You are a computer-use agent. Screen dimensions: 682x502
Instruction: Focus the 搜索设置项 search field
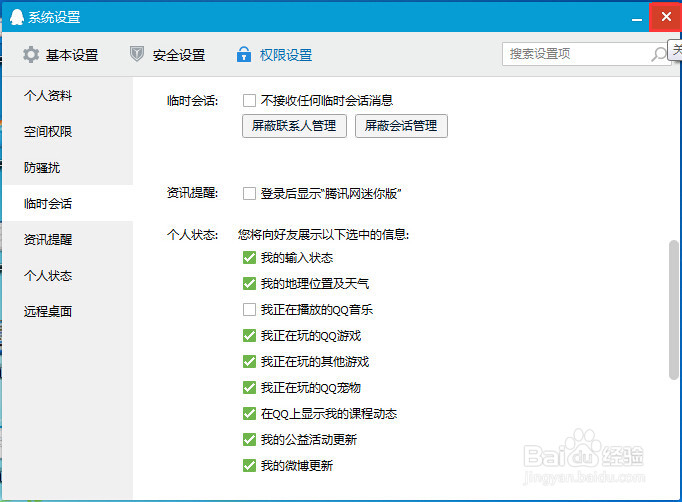[586, 54]
